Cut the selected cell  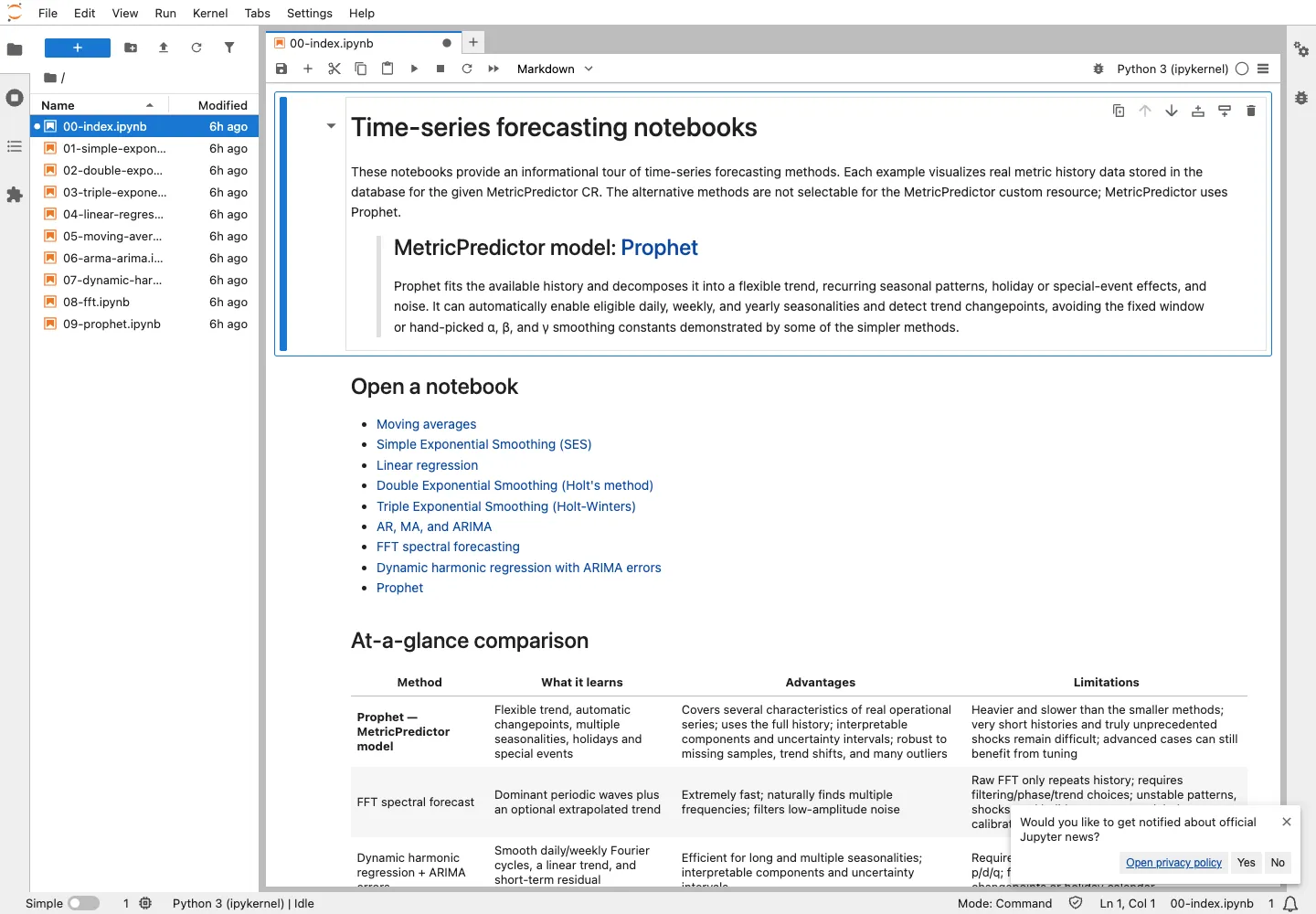(x=334, y=69)
